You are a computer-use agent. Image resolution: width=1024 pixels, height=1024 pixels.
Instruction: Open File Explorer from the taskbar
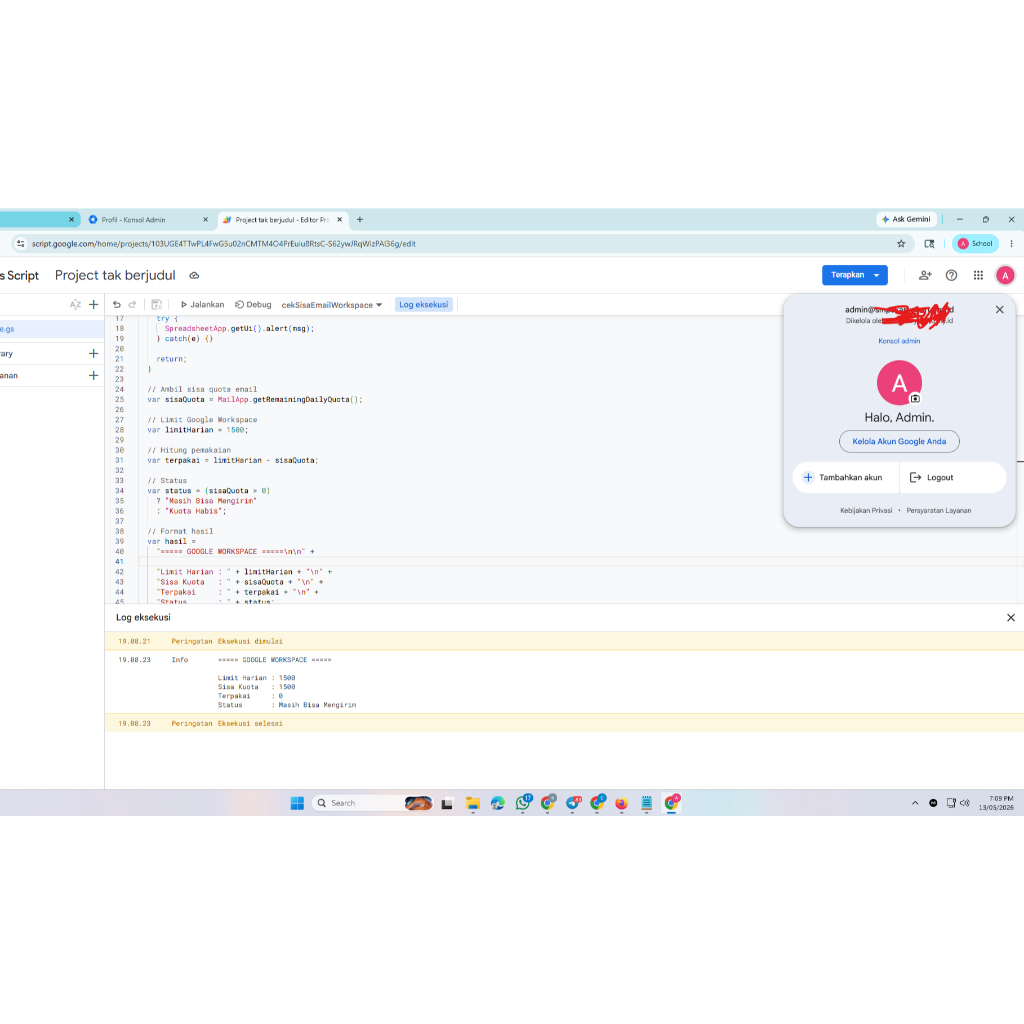click(473, 803)
